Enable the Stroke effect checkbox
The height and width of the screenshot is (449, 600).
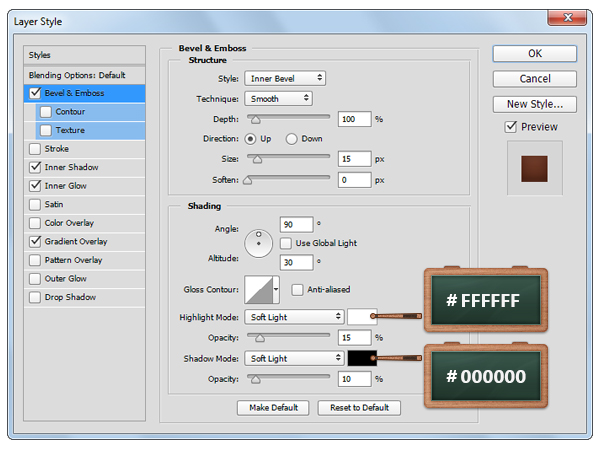click(x=36, y=149)
